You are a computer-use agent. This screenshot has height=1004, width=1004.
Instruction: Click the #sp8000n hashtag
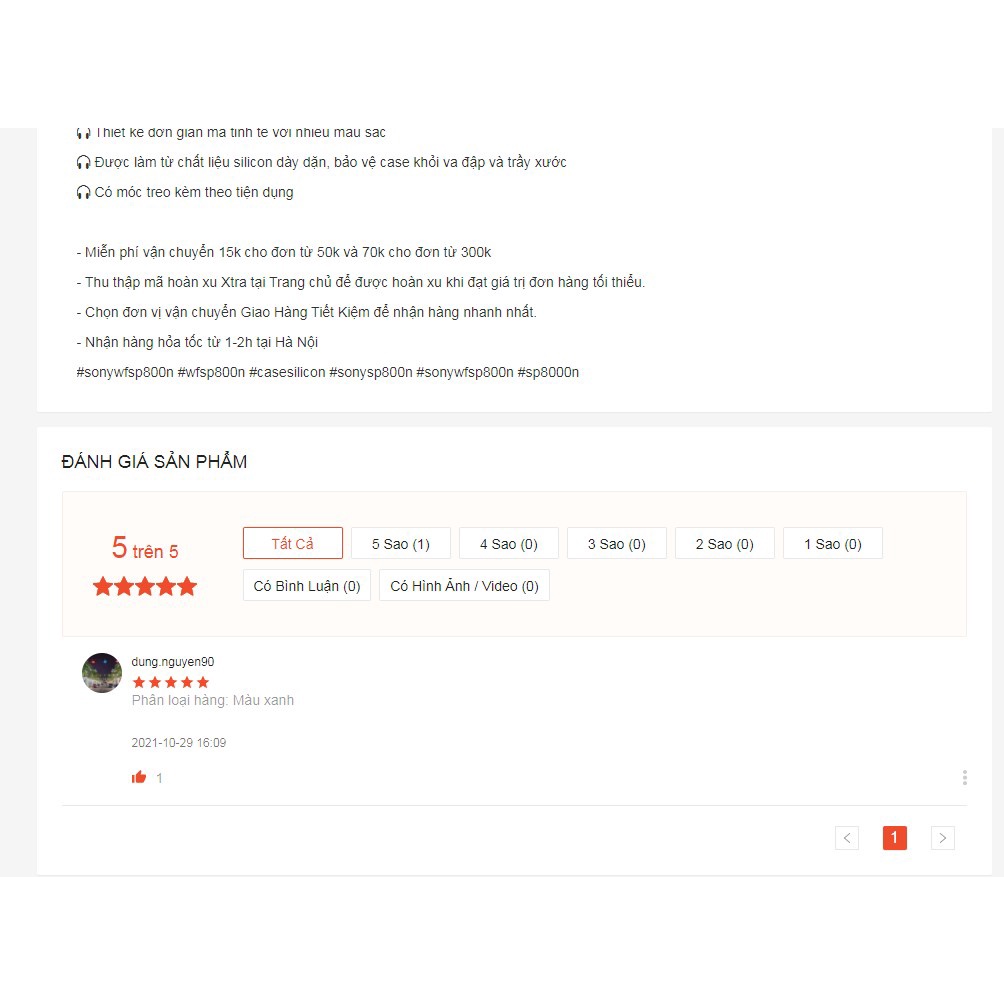pos(548,372)
